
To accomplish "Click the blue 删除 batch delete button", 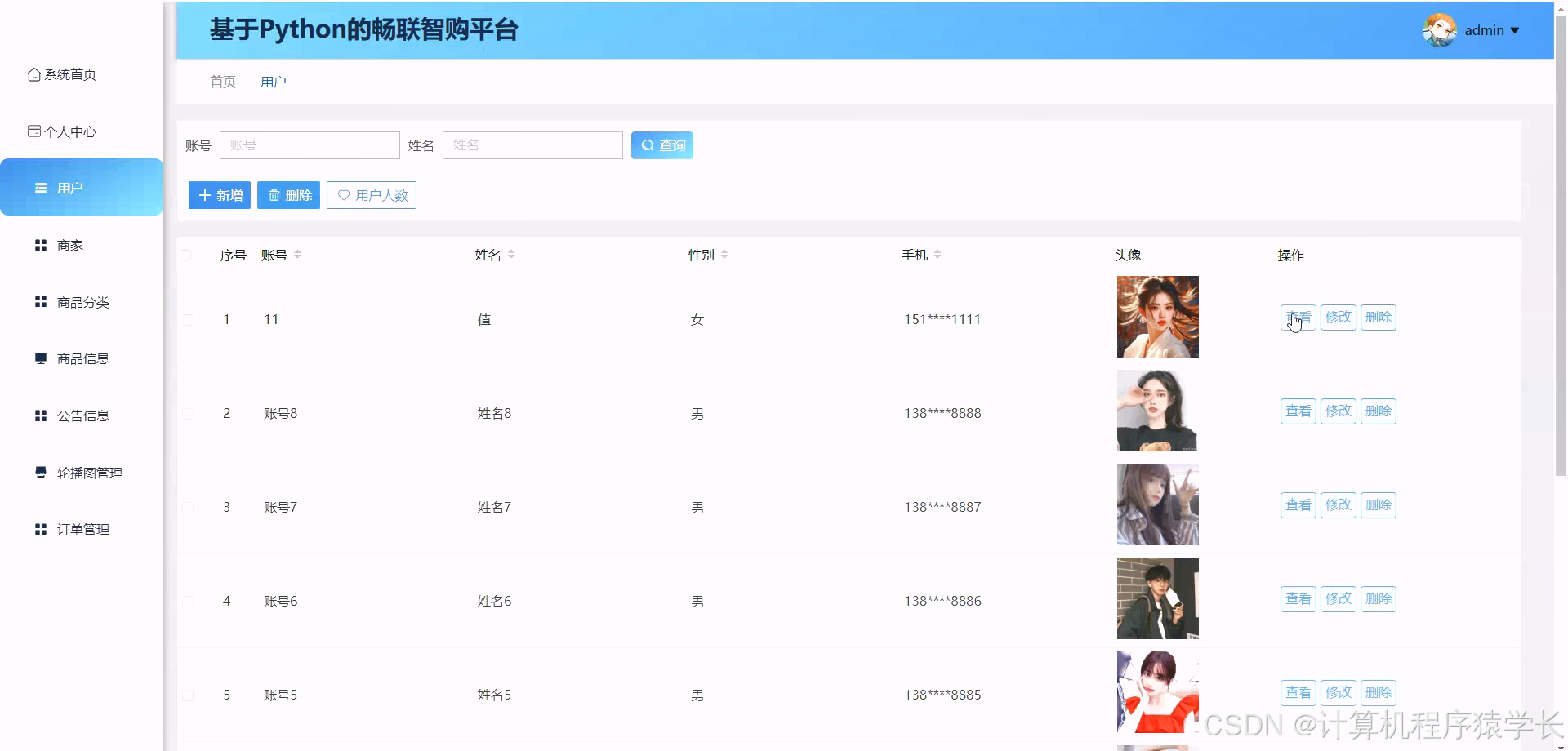I will [x=288, y=195].
